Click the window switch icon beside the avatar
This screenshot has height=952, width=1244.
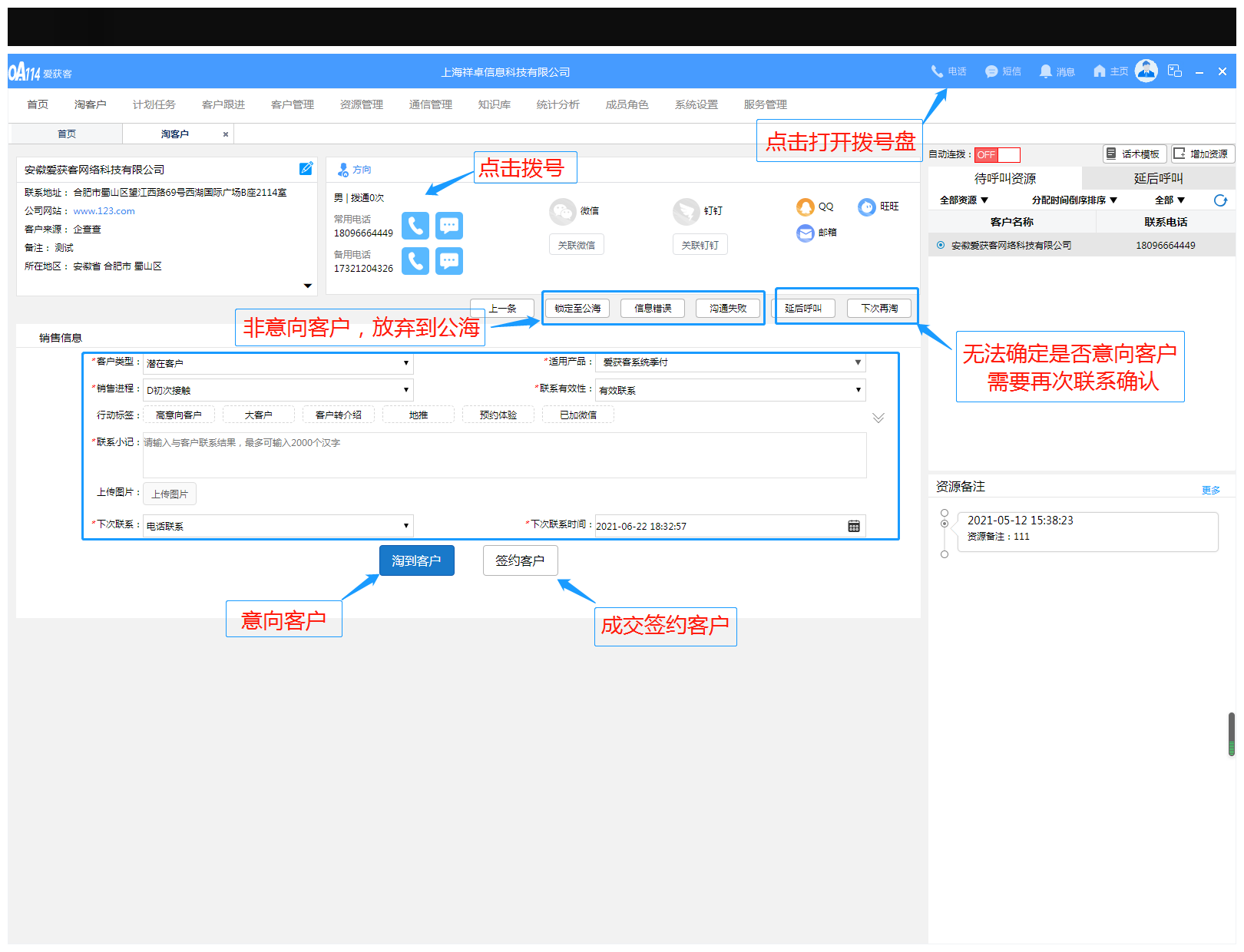1174,71
